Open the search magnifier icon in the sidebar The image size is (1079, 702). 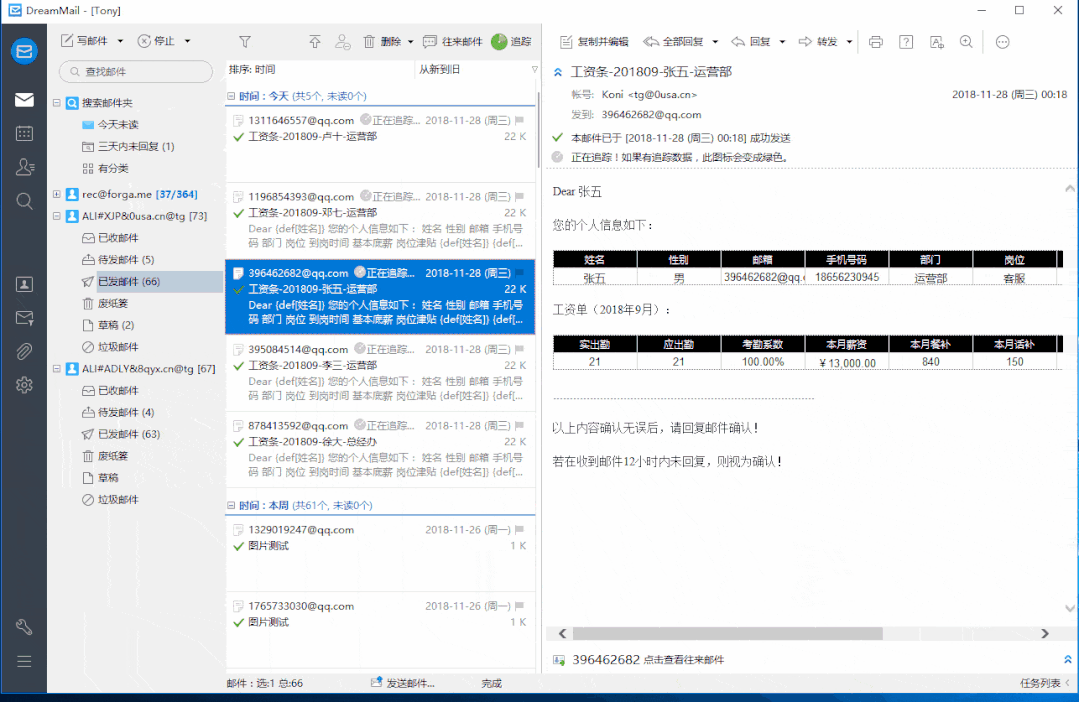[x=24, y=201]
